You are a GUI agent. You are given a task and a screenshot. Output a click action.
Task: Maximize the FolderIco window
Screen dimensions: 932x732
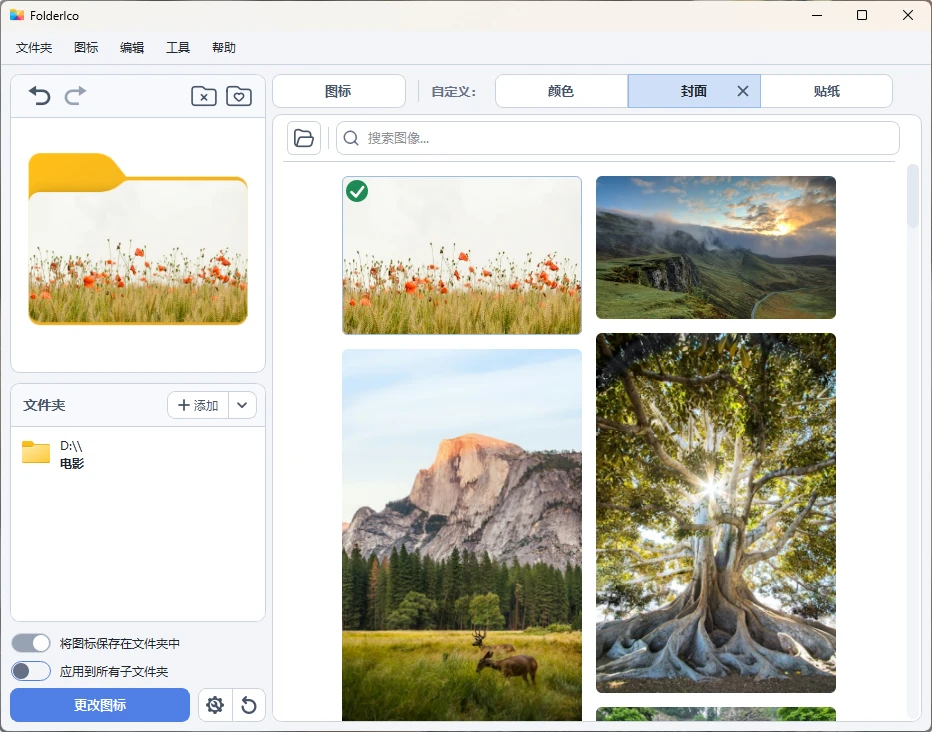[862, 15]
